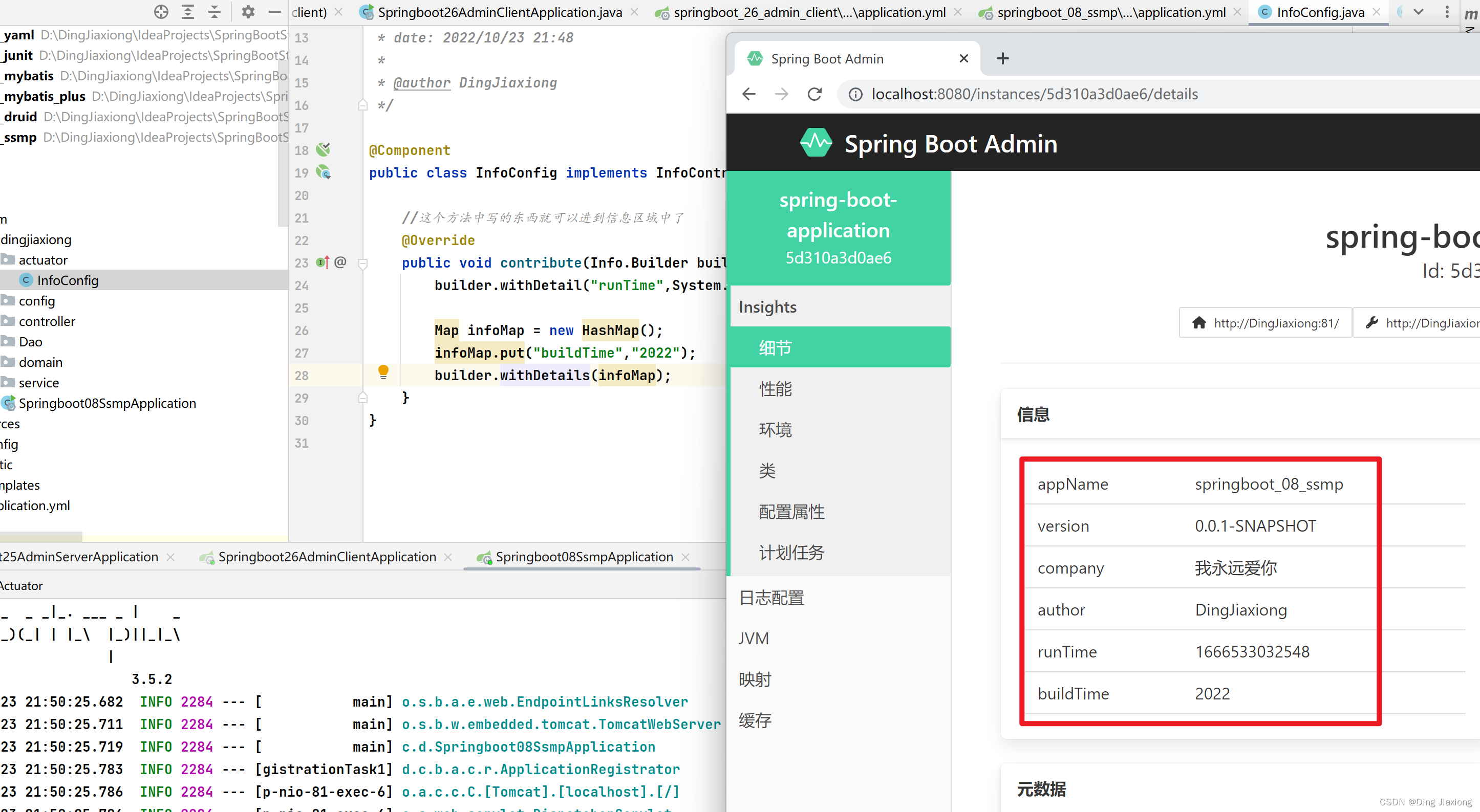Image resolution: width=1480 pixels, height=812 pixels.
Task: Close the Springboot26AdminClientApplication run tab
Action: click(x=448, y=557)
